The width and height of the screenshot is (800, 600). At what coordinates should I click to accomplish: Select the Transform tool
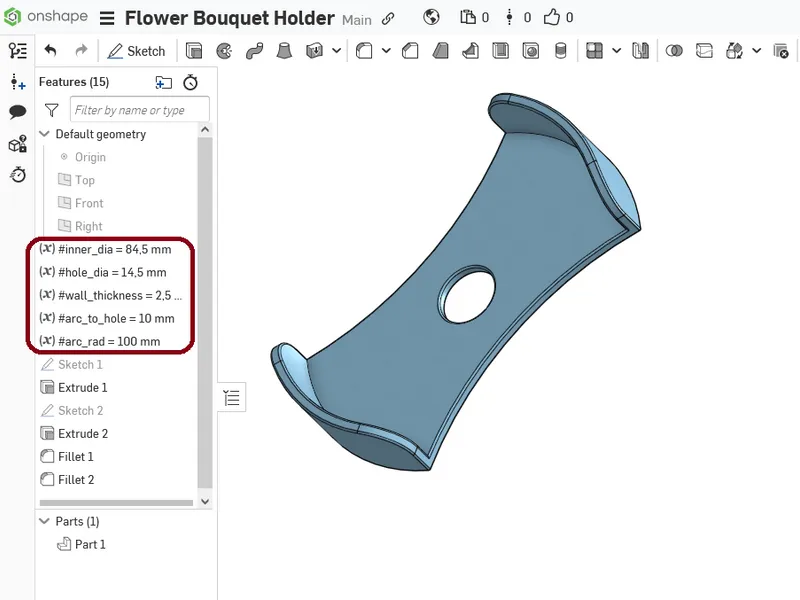(x=734, y=51)
